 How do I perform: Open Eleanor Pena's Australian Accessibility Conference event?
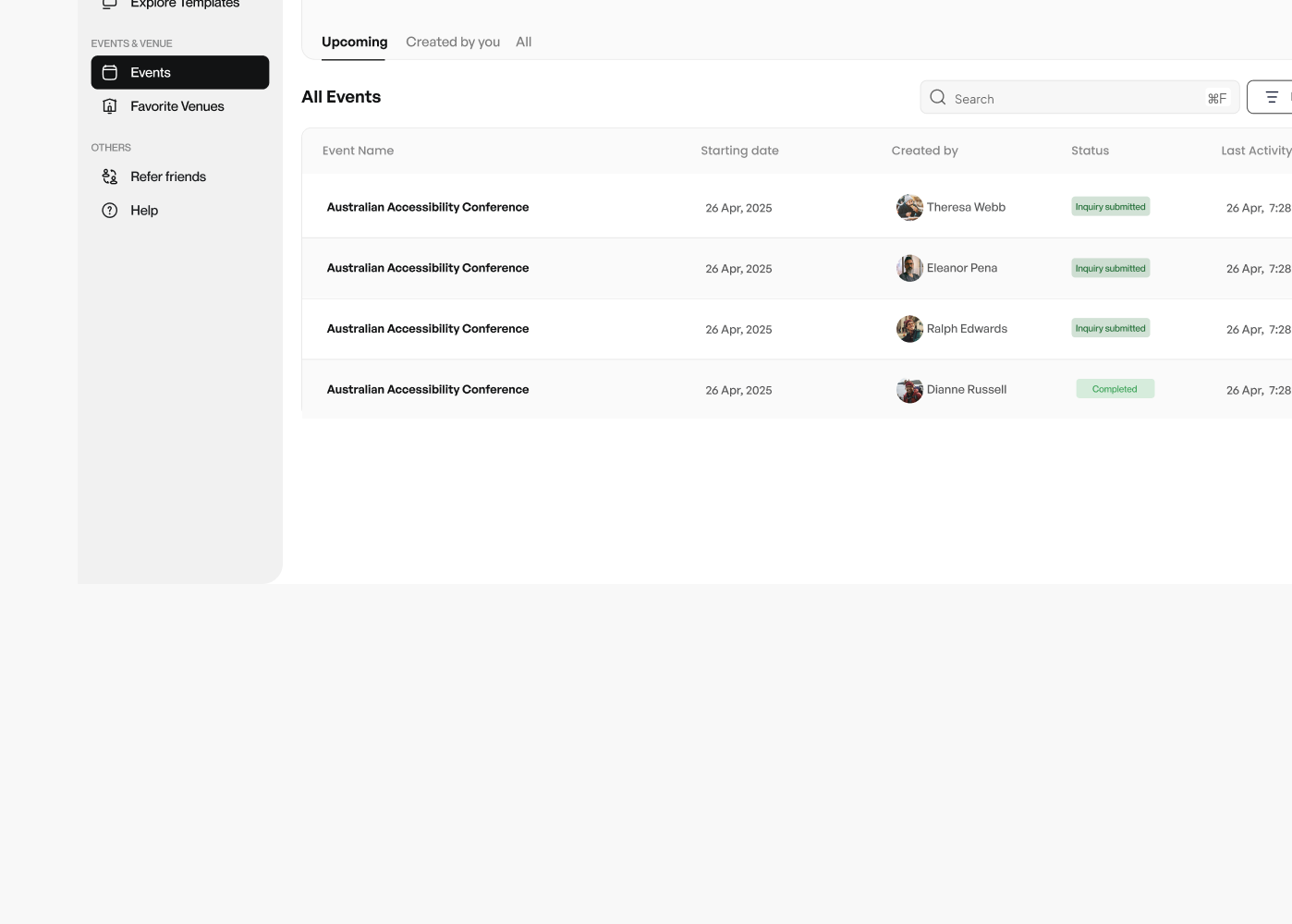428,268
